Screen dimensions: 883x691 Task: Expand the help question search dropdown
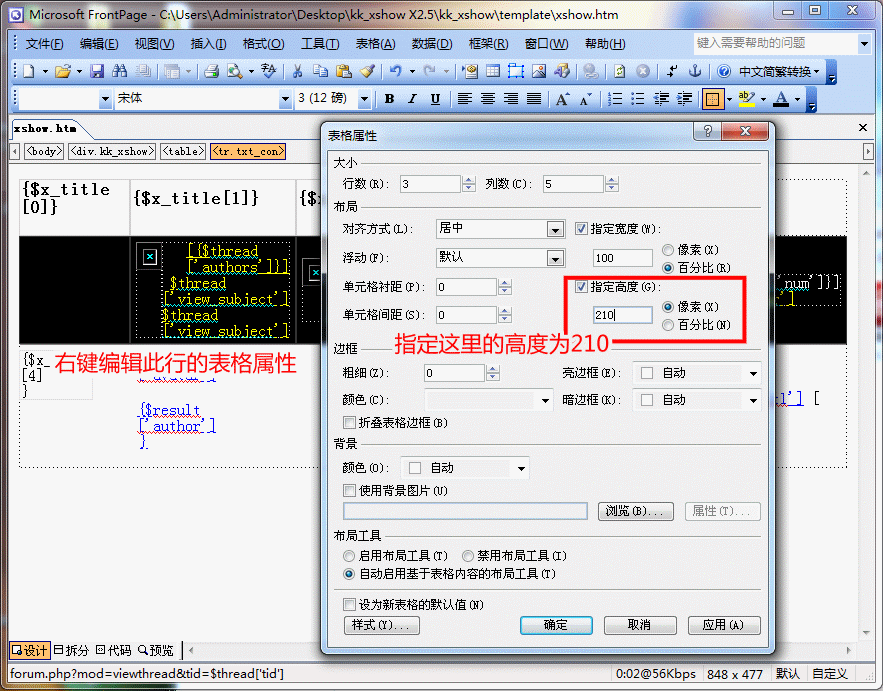(x=864, y=43)
